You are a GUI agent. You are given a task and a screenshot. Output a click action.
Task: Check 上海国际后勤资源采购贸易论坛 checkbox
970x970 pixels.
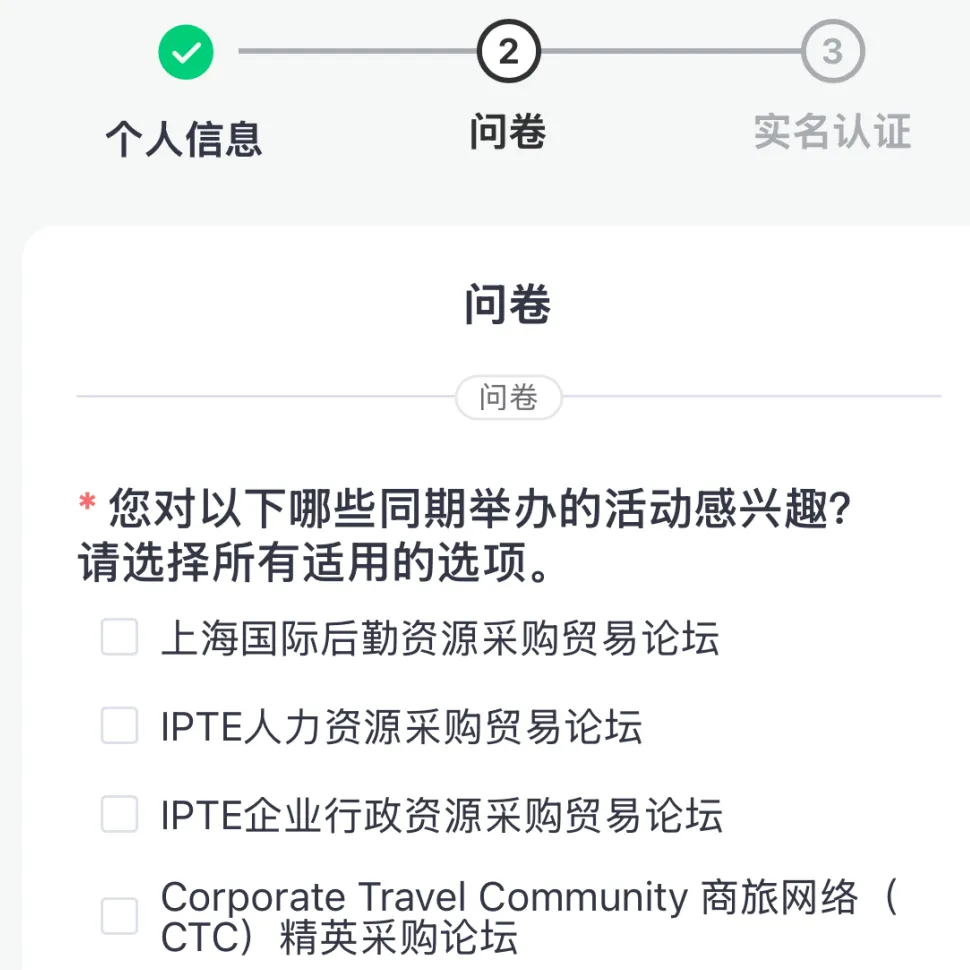tap(119, 637)
